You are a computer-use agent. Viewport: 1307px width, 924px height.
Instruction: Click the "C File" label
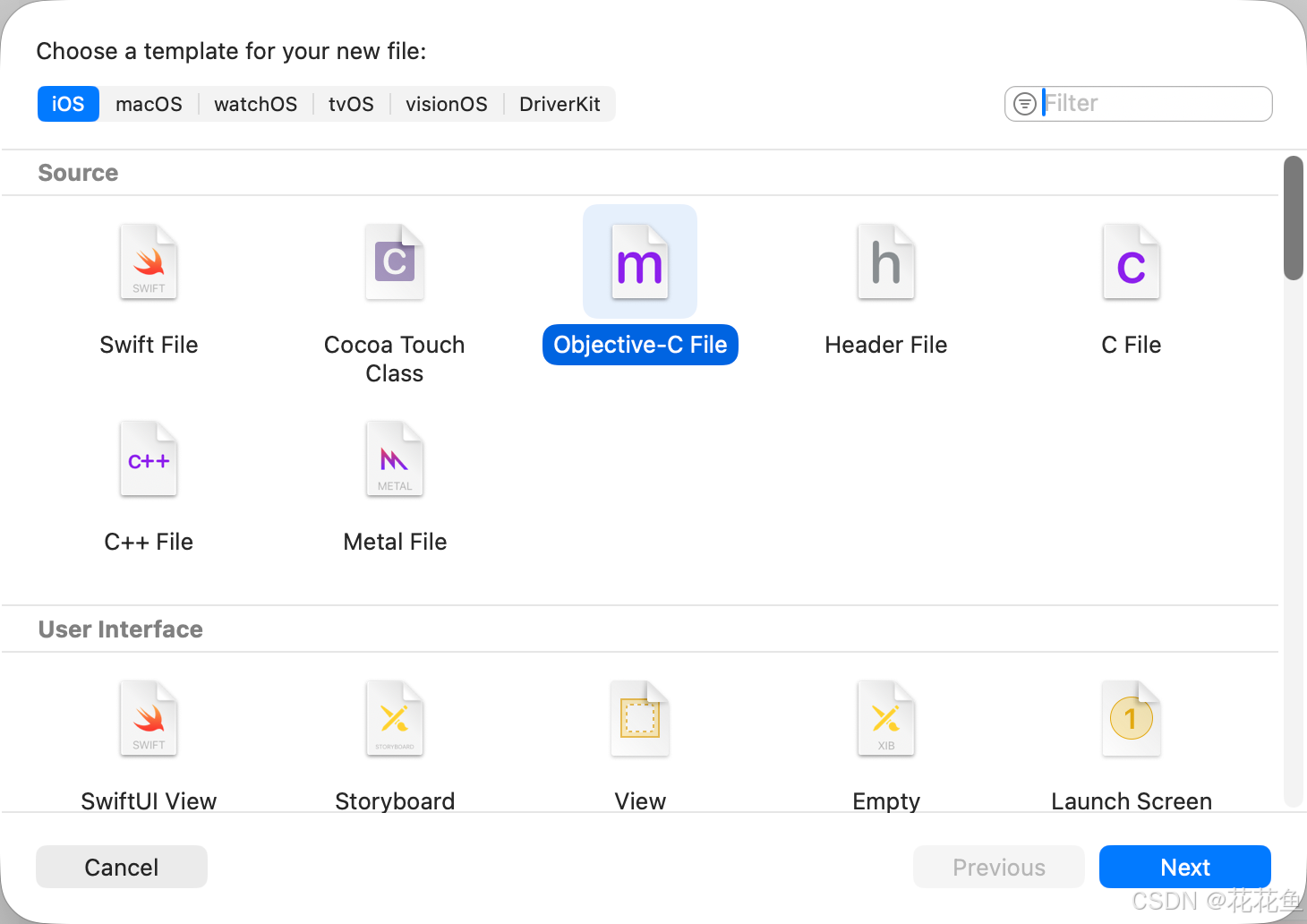[1132, 345]
